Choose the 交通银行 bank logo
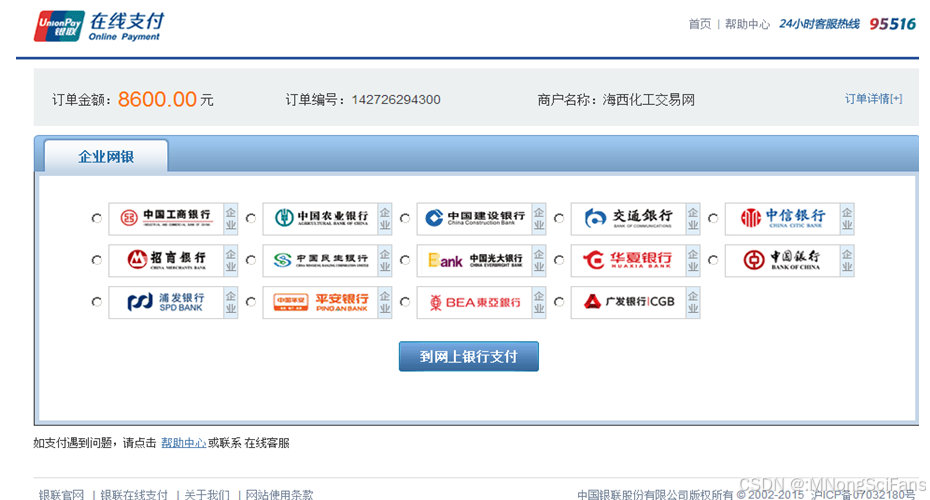 pyautogui.click(x=629, y=218)
